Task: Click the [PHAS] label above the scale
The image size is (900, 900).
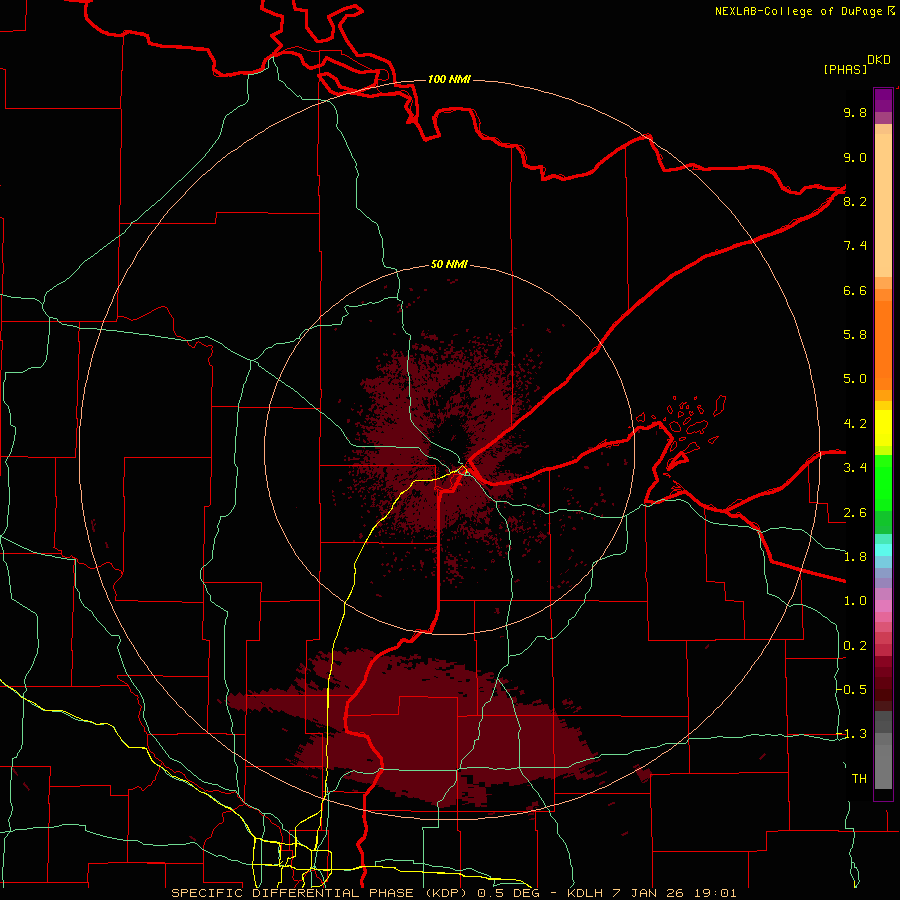Action: (845, 69)
